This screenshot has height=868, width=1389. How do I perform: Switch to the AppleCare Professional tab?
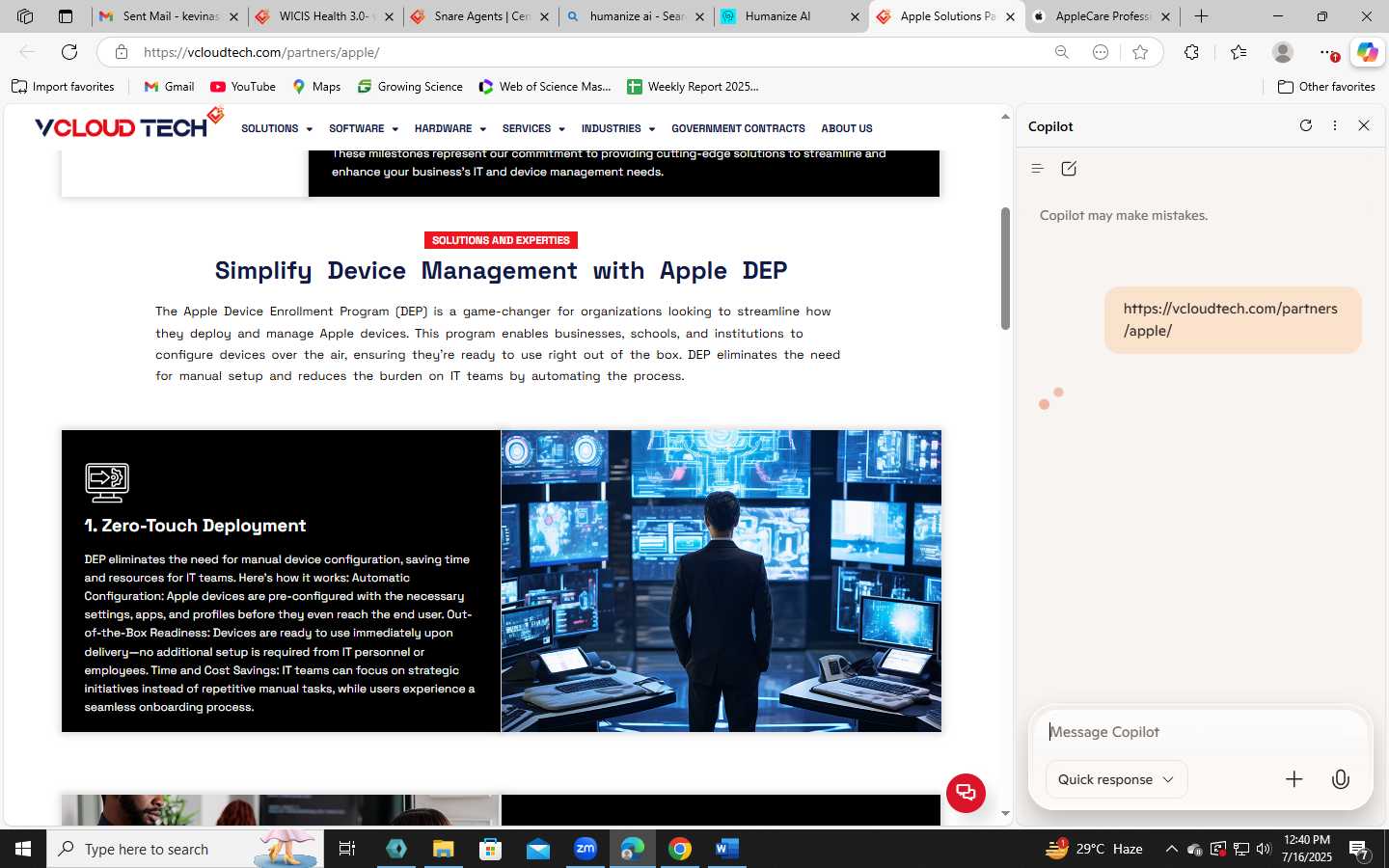pos(1103,16)
